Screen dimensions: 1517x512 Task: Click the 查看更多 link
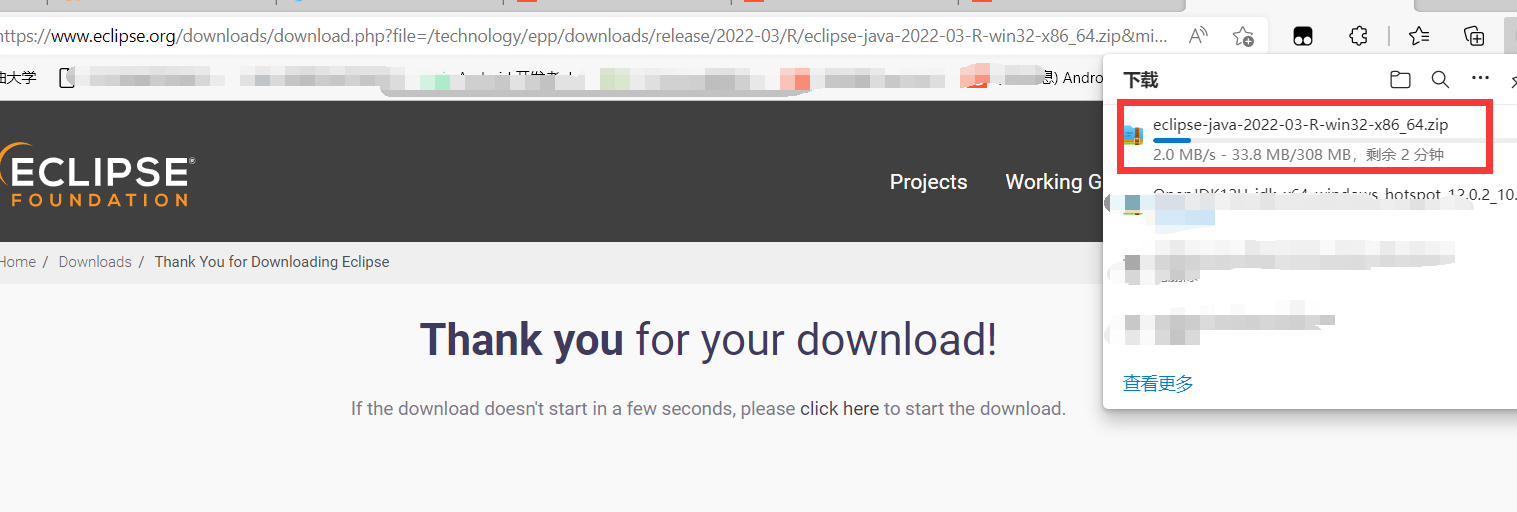(x=1158, y=383)
